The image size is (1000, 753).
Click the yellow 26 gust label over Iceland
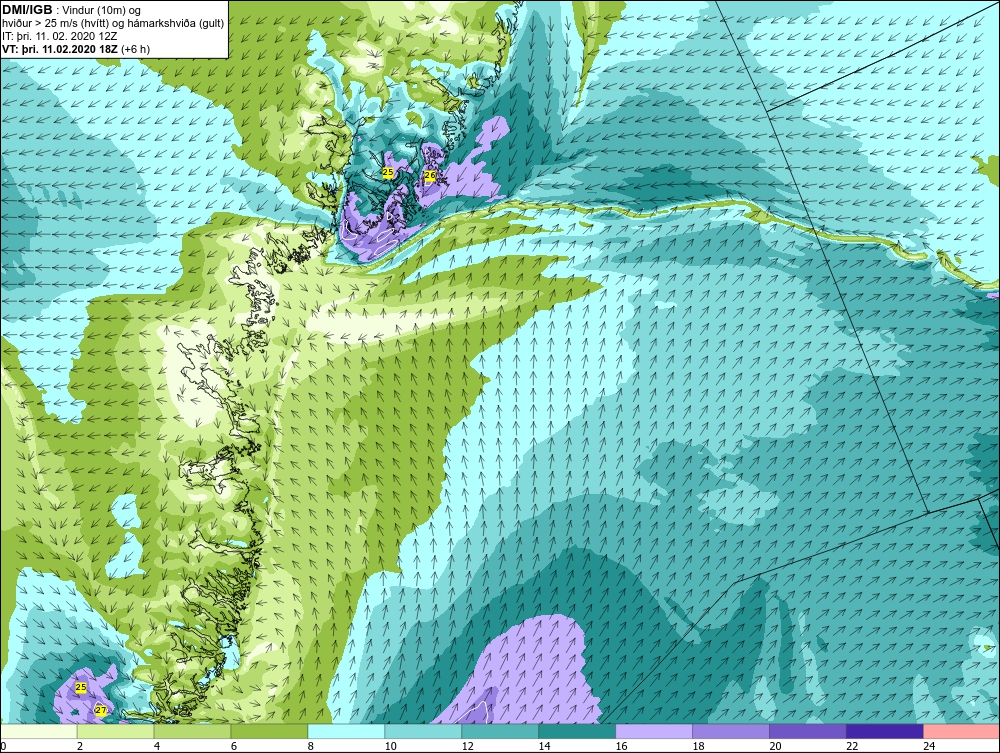pos(430,175)
